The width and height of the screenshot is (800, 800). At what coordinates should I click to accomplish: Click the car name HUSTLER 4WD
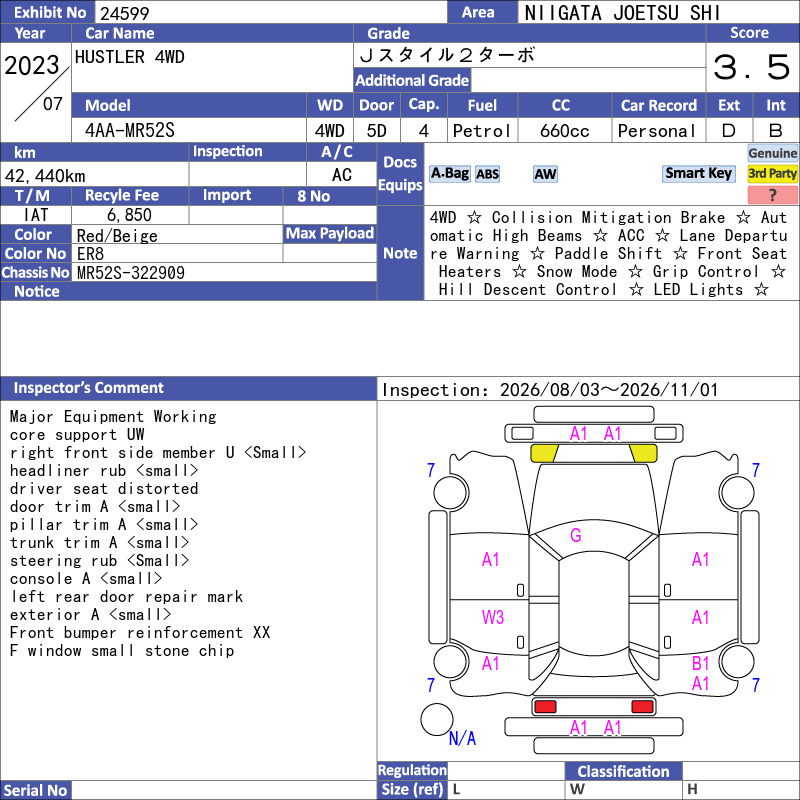(x=130, y=57)
